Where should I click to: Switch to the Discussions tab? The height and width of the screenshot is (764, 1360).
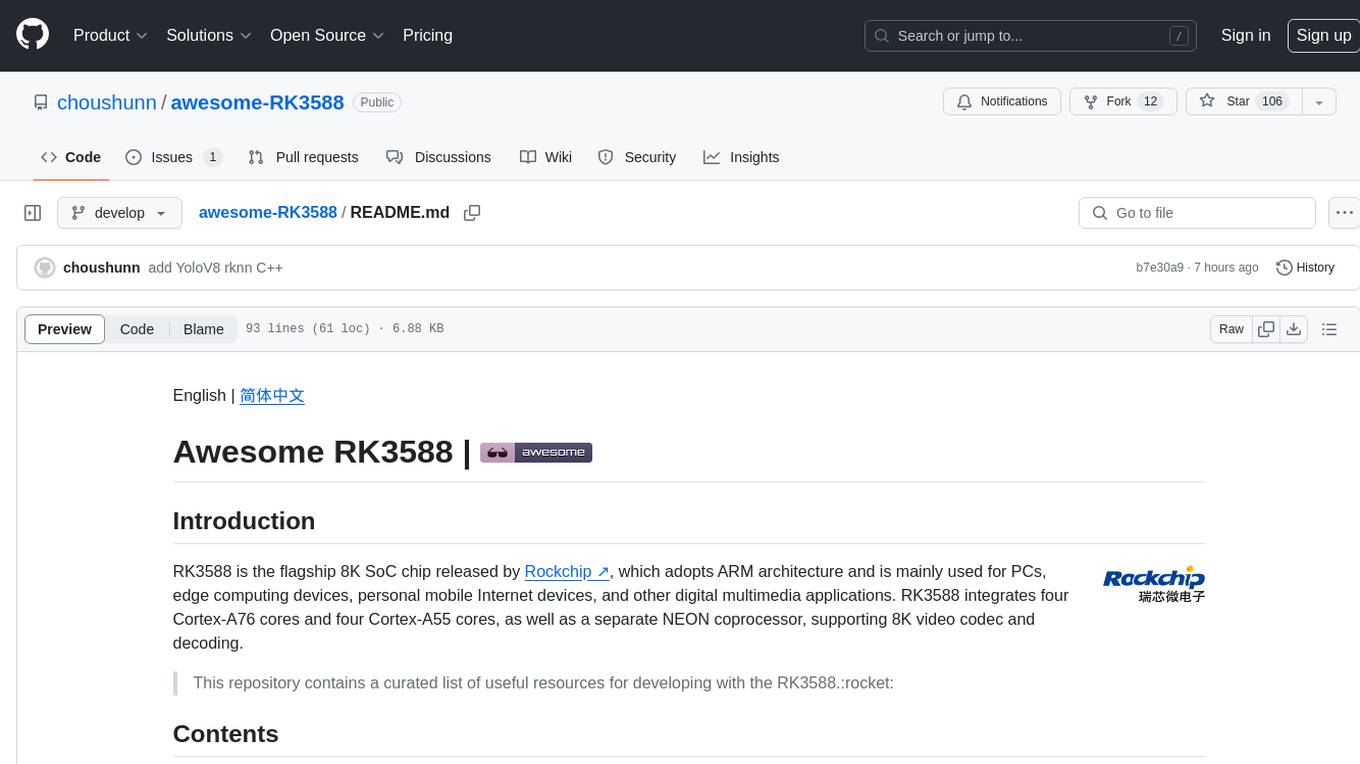pyautogui.click(x=439, y=157)
